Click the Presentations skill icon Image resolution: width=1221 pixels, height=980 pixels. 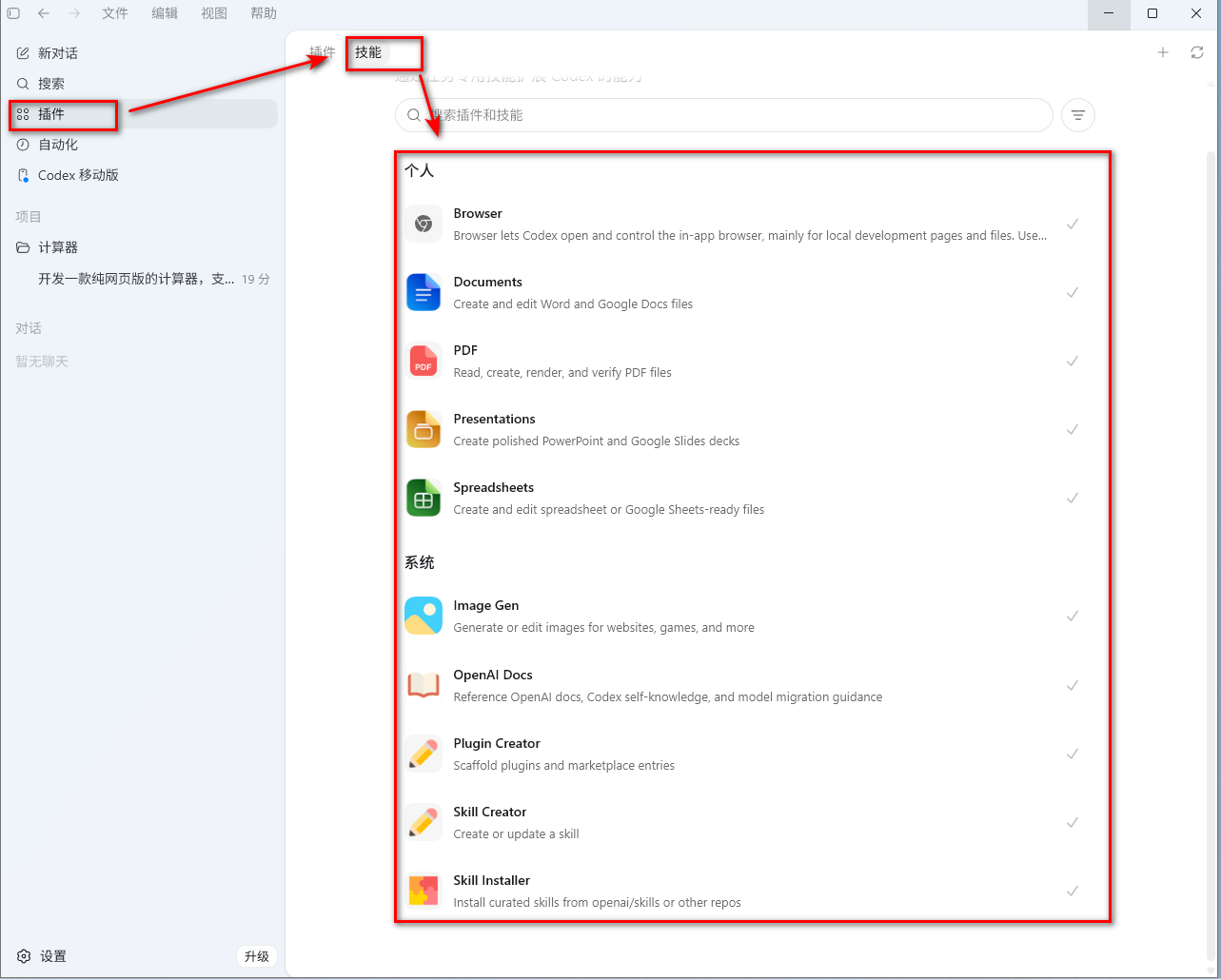click(423, 429)
